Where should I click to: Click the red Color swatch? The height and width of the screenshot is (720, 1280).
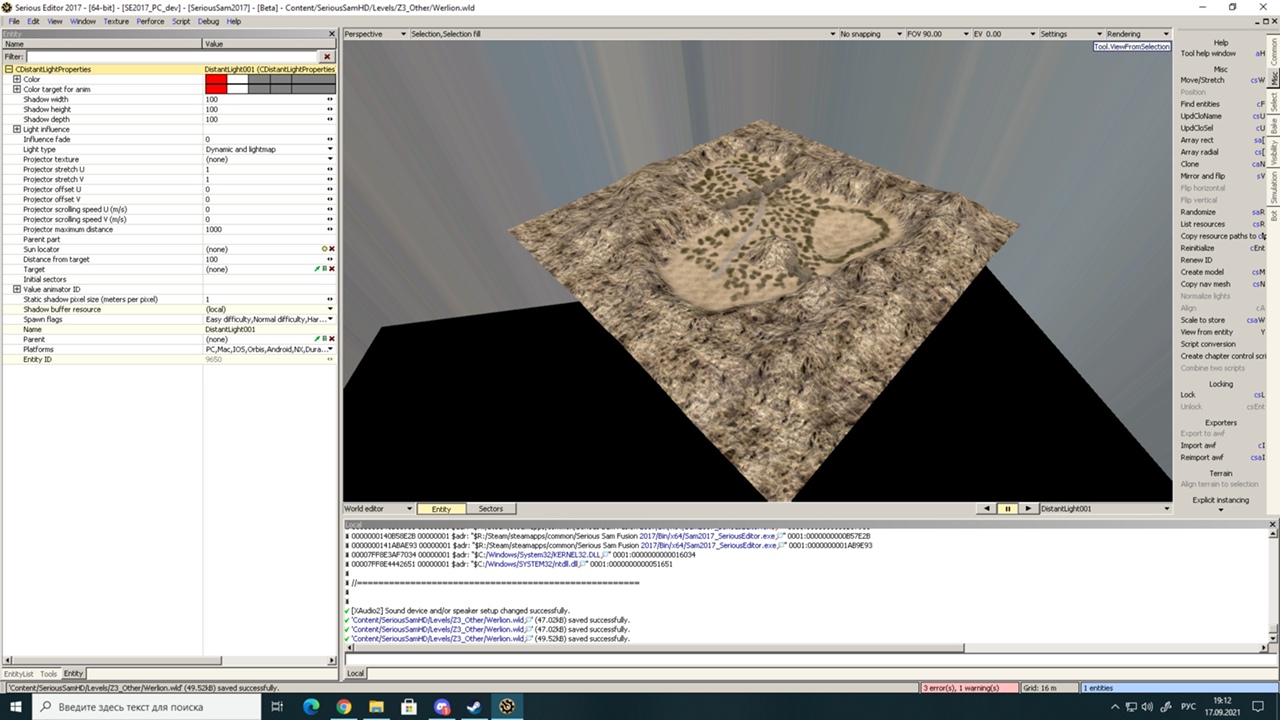click(x=216, y=79)
